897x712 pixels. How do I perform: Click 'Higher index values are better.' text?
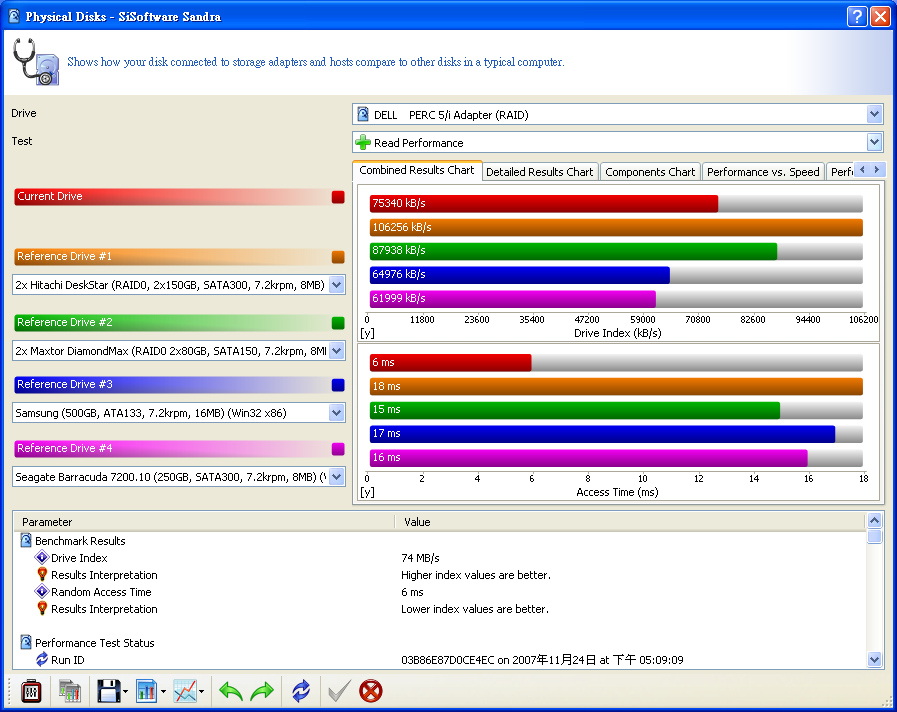476,575
